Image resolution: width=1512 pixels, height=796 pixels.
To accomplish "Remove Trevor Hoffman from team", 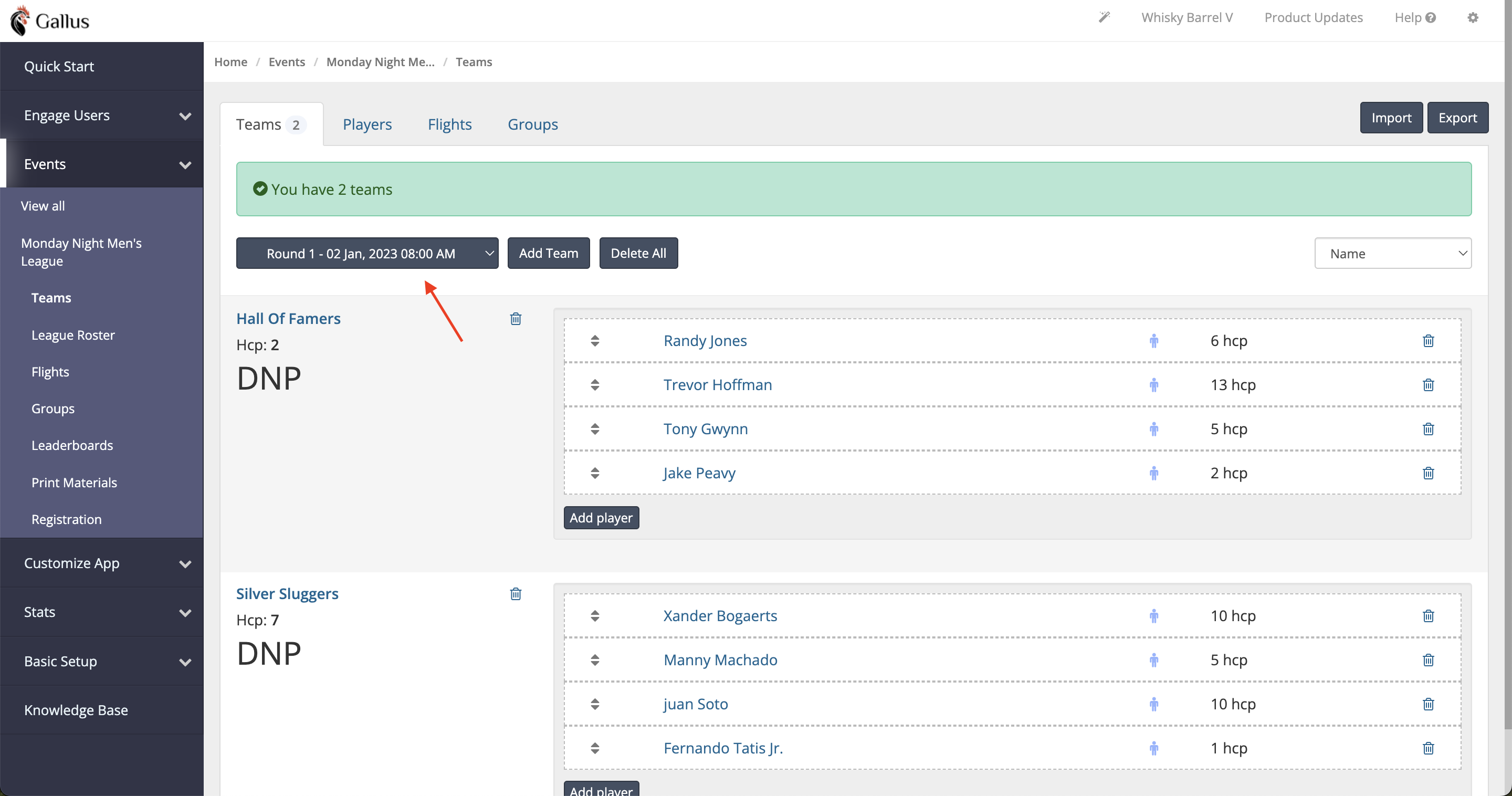I will click(x=1428, y=384).
